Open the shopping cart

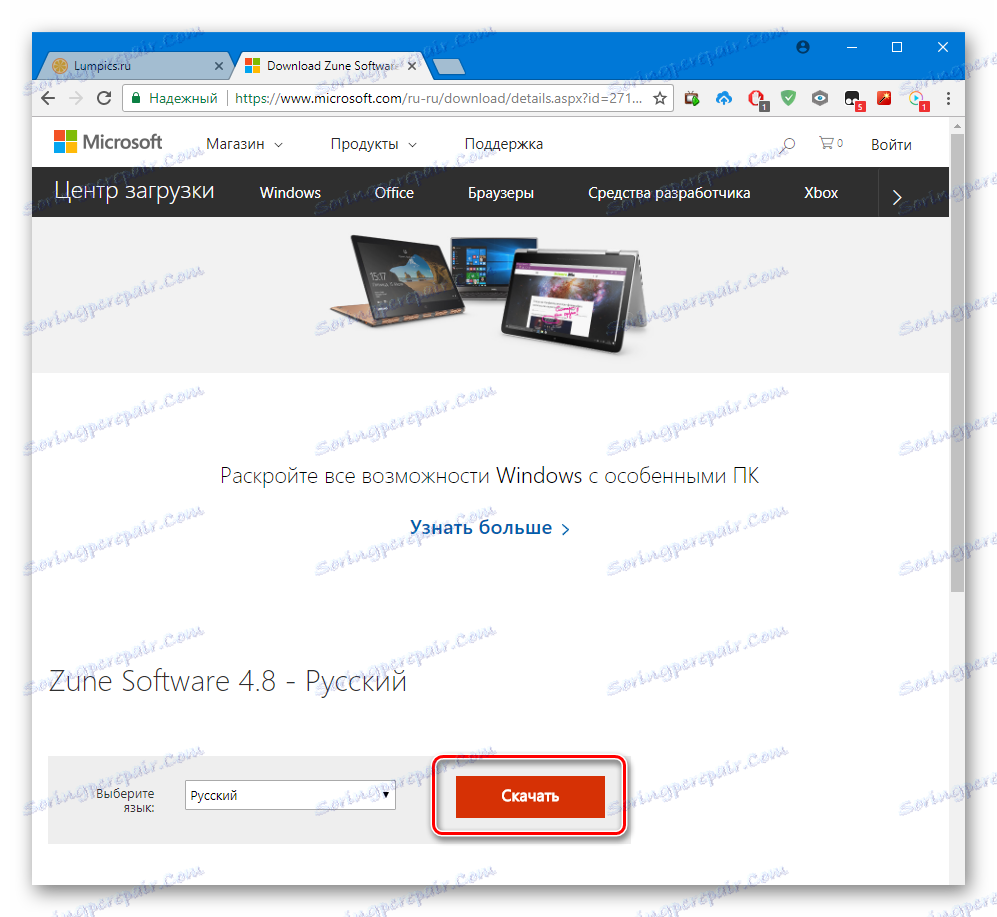tap(830, 143)
